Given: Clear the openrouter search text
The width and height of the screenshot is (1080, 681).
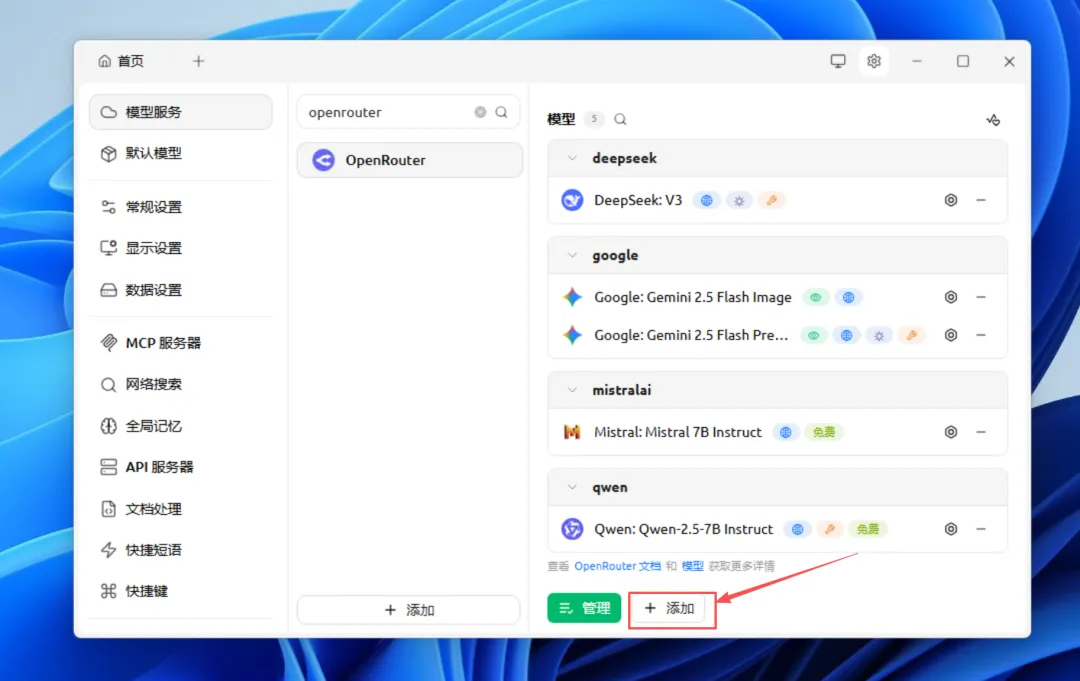Looking at the screenshot, I should coord(480,112).
